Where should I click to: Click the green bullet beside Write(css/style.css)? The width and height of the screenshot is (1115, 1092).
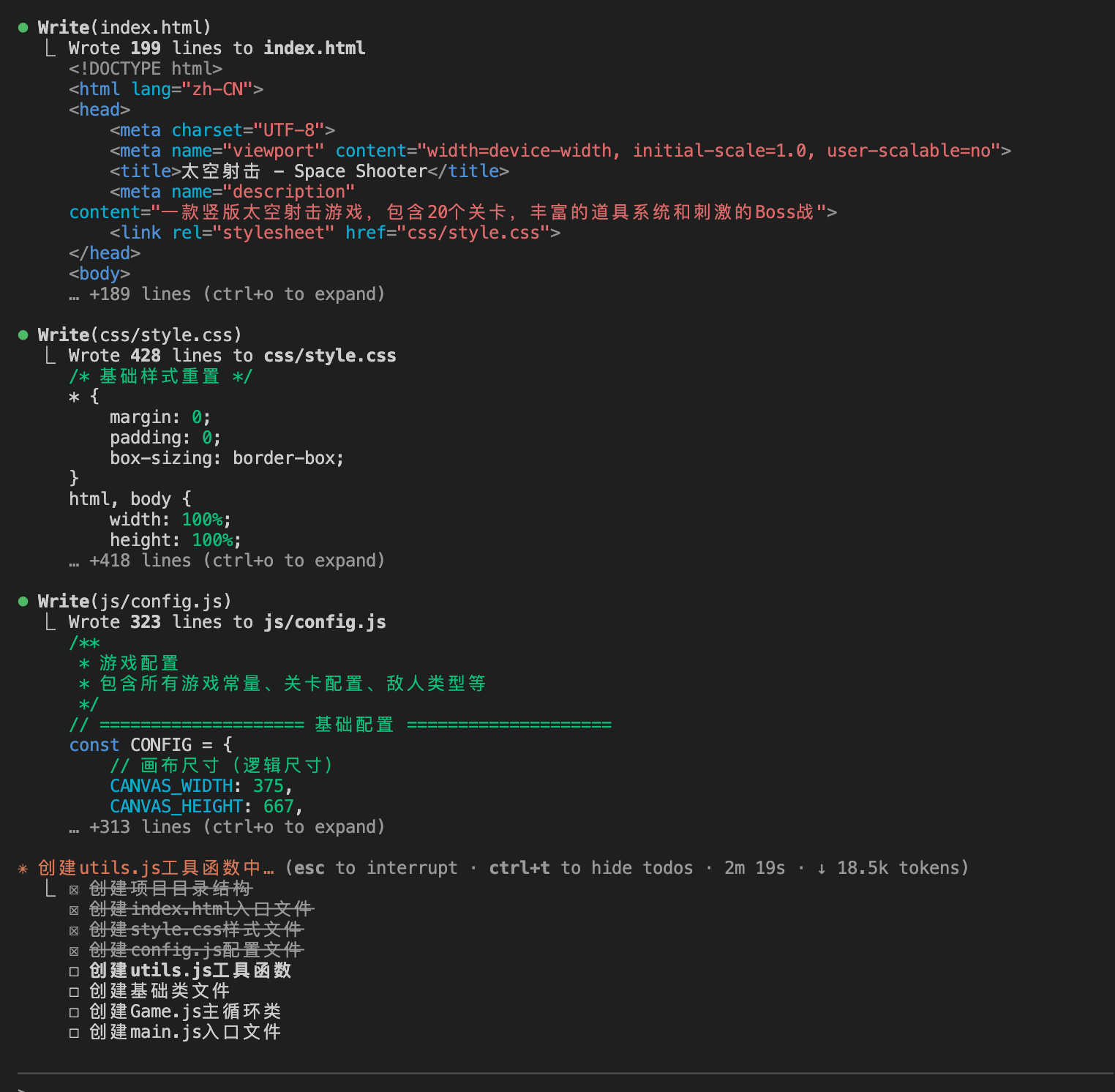[23, 335]
